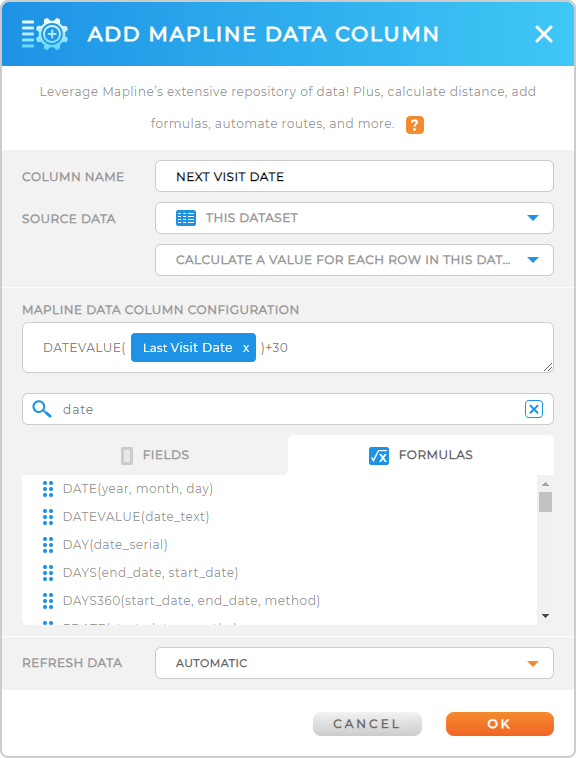Click the orange help question mark icon
This screenshot has height=758, width=576.
415,125
